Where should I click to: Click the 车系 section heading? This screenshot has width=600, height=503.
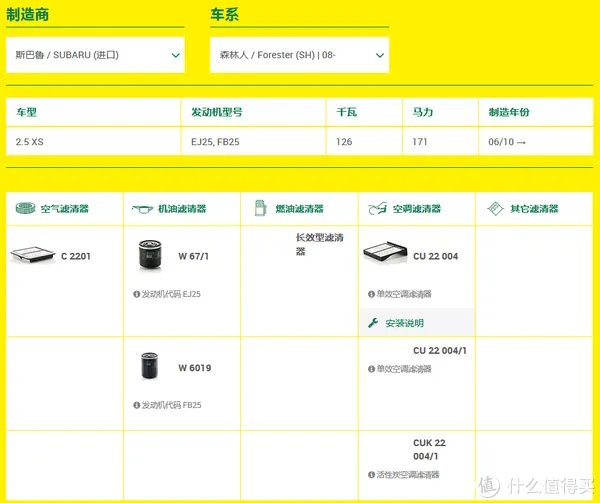tap(224, 15)
